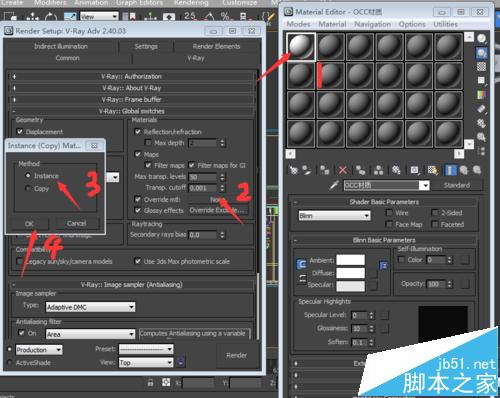Click Put to Library icon

point(396,170)
